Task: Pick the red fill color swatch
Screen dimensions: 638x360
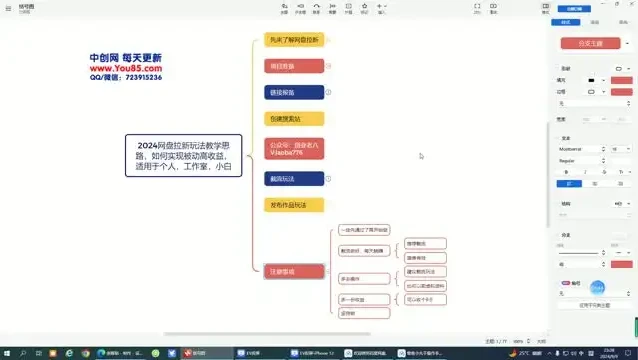Action: click(621, 80)
